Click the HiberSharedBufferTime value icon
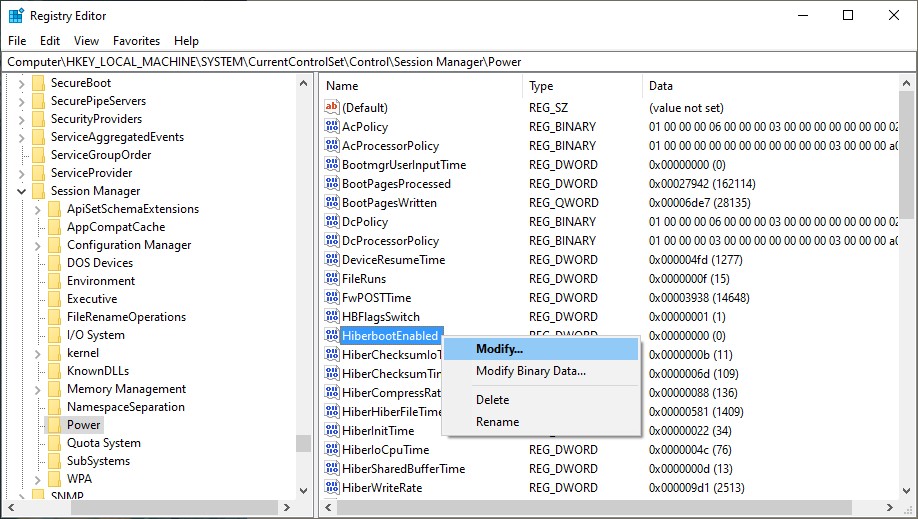The width and height of the screenshot is (918, 519). [332, 468]
